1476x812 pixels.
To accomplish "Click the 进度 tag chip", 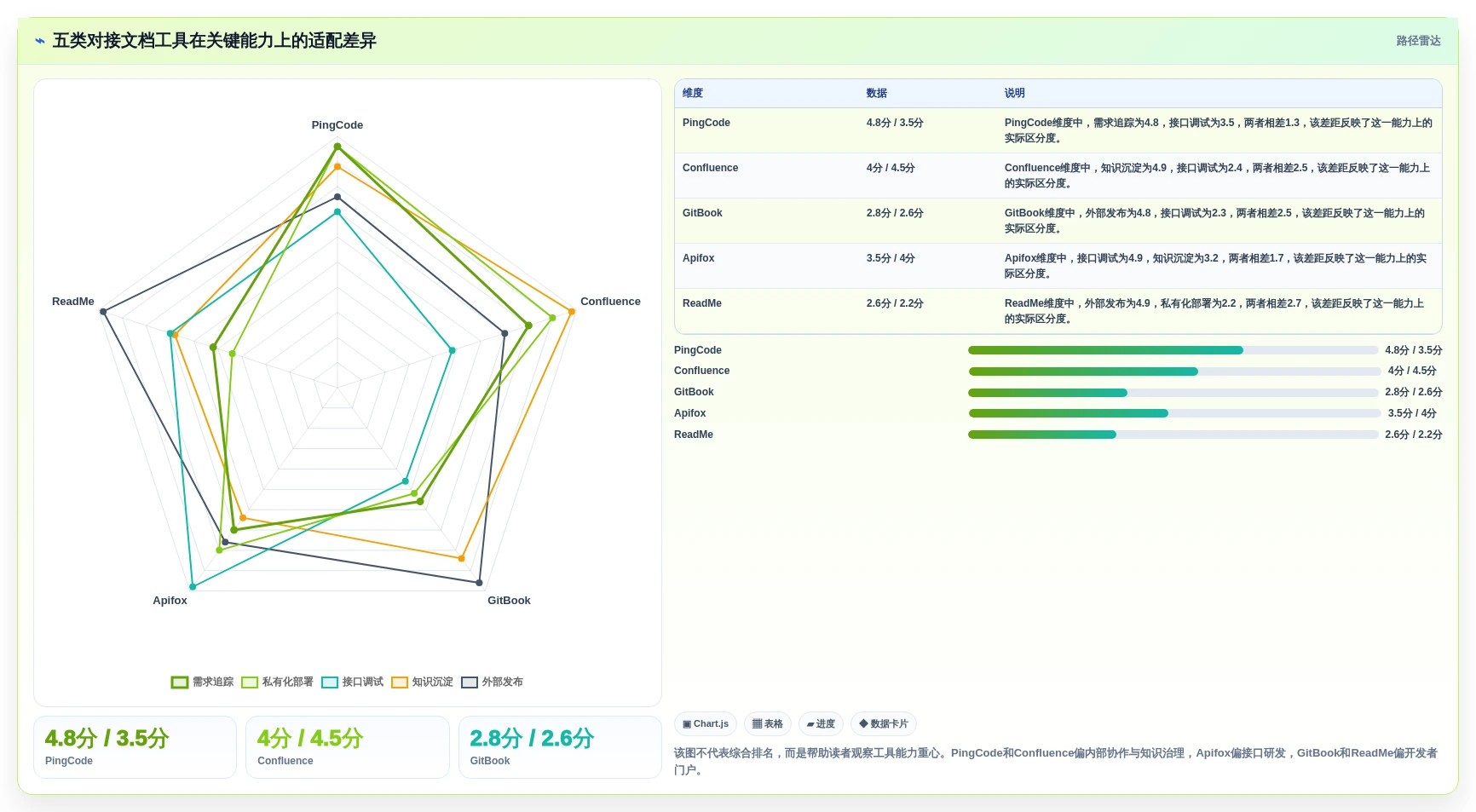I will click(x=821, y=724).
